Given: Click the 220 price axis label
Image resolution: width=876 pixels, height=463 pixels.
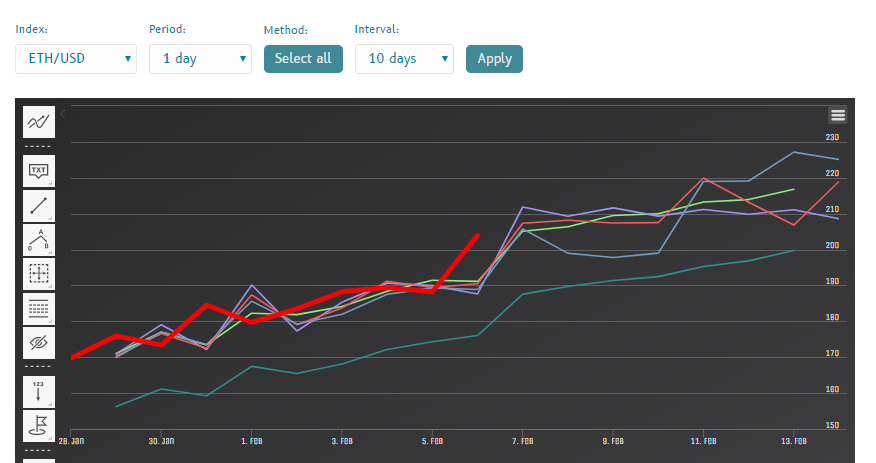Looking at the screenshot, I should point(832,173).
